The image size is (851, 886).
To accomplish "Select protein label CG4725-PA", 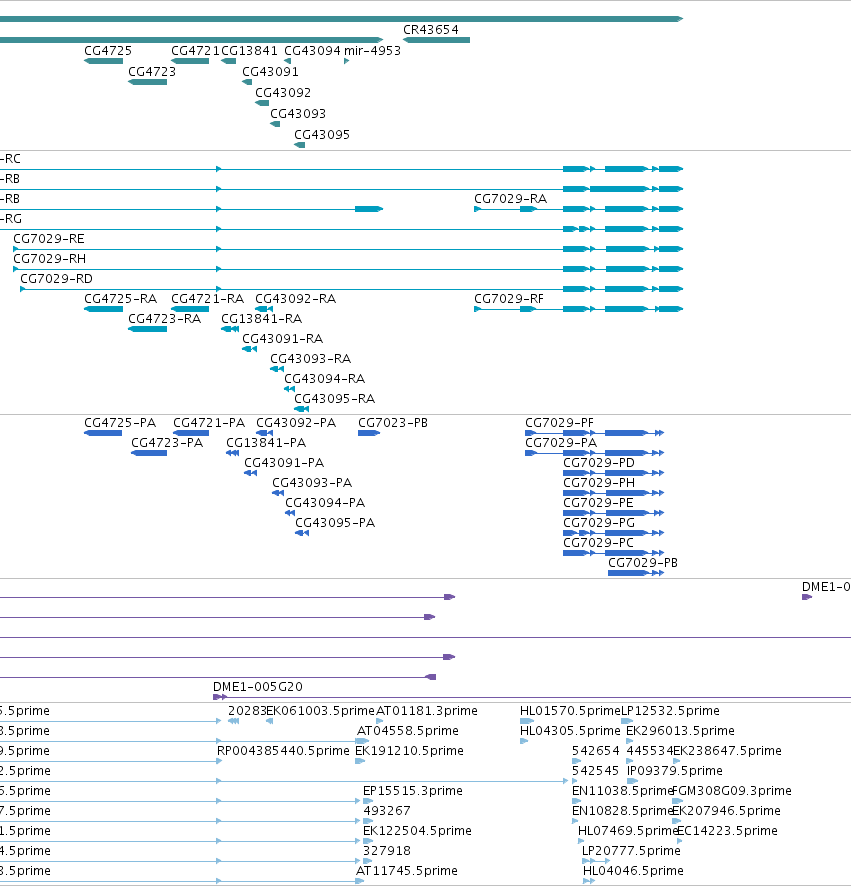I will [x=120, y=423].
